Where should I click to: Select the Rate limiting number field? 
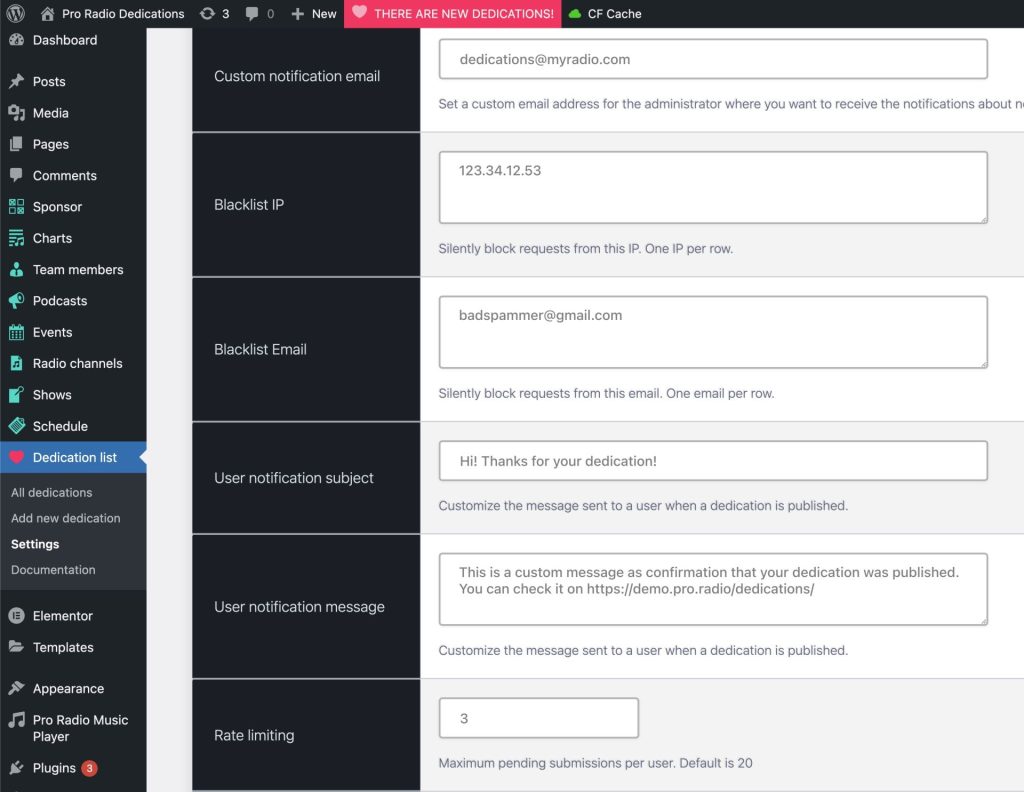pyautogui.click(x=538, y=718)
